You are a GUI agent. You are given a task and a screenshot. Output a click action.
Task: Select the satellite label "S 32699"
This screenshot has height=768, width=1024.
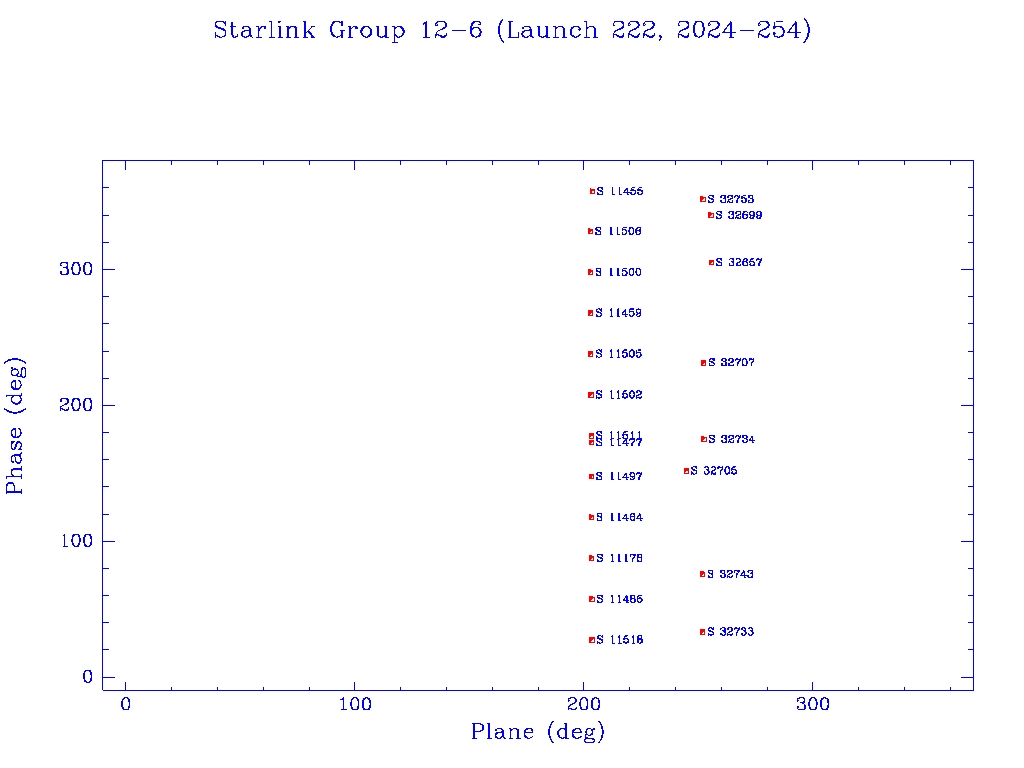click(739, 216)
